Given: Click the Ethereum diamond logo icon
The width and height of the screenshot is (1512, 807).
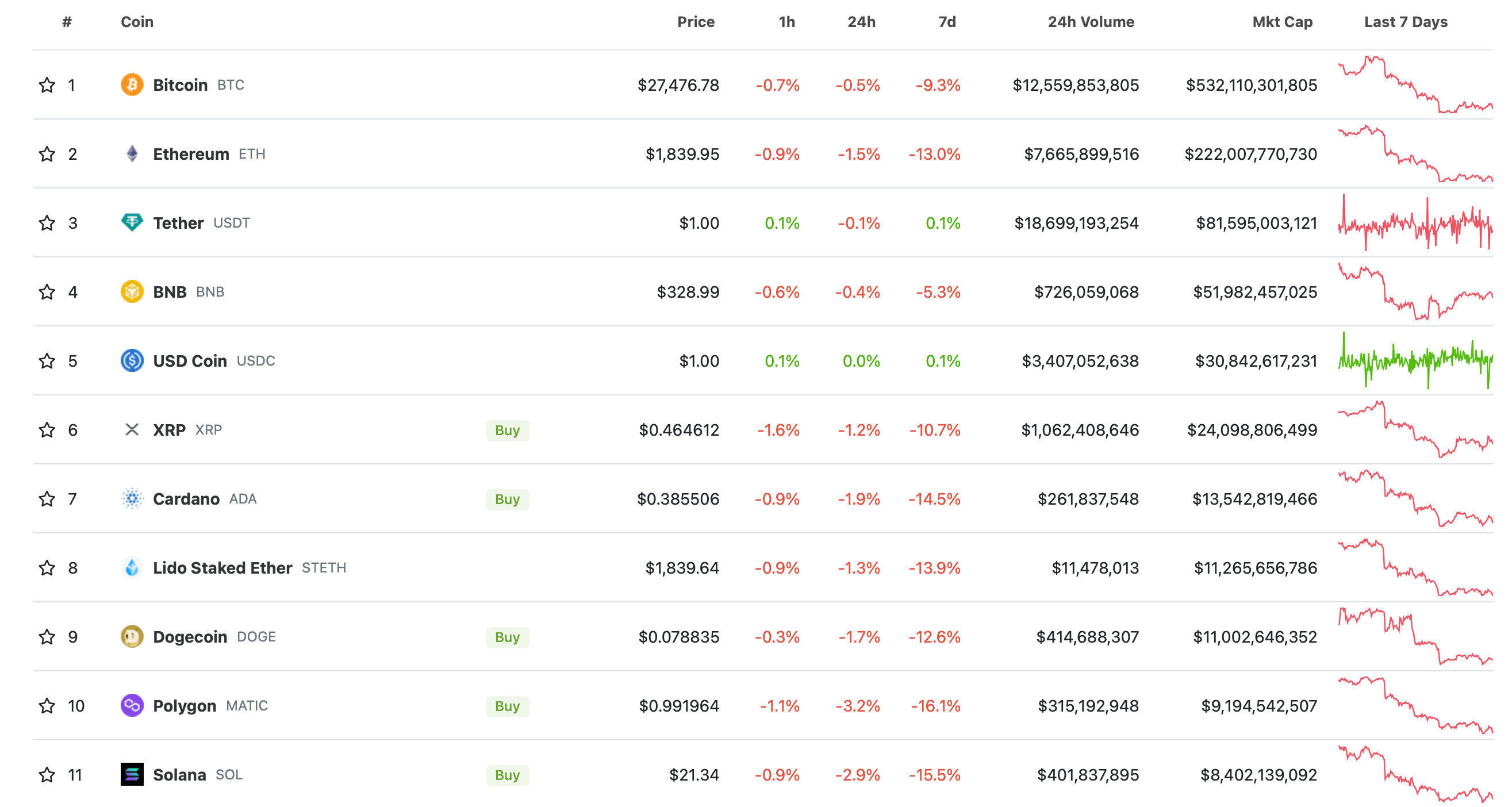Looking at the screenshot, I should tap(132, 154).
